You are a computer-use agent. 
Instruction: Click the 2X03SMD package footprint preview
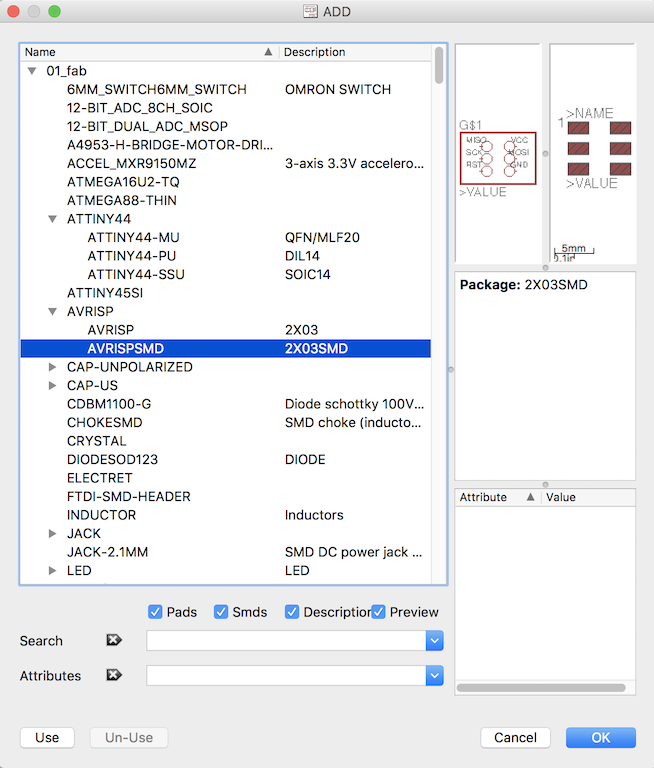pyautogui.click(x=593, y=153)
